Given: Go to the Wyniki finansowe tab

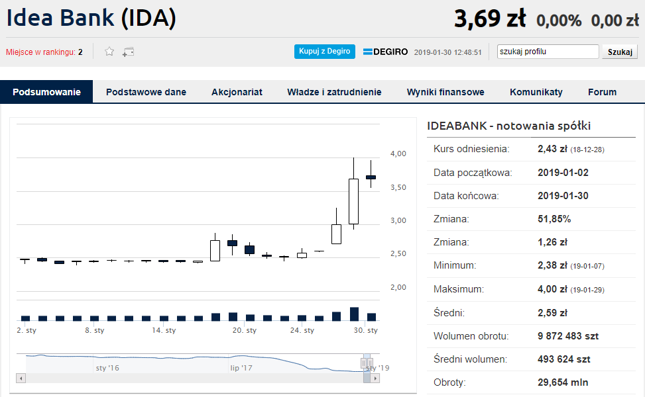Looking at the screenshot, I should point(445,92).
